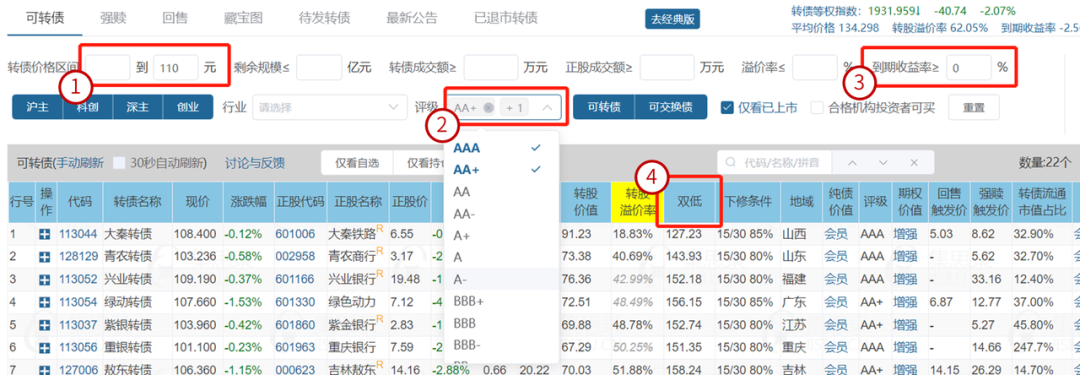Open bond code 113044 link

click(x=78, y=234)
